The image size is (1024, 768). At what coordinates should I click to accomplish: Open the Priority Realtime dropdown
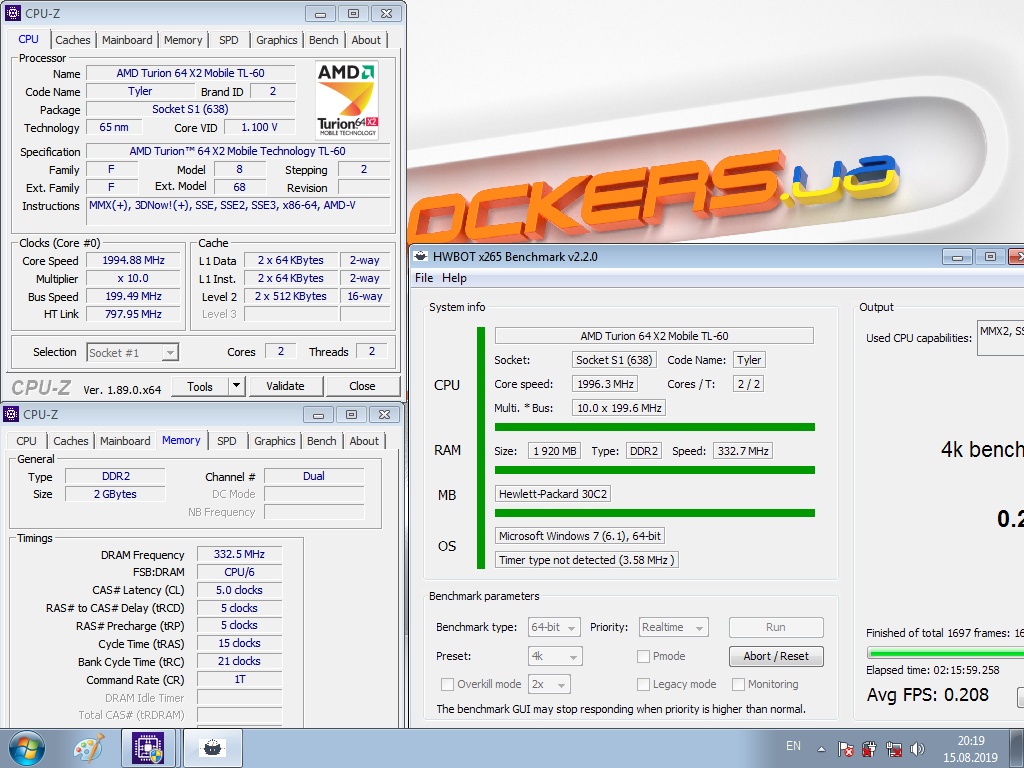[x=673, y=628]
